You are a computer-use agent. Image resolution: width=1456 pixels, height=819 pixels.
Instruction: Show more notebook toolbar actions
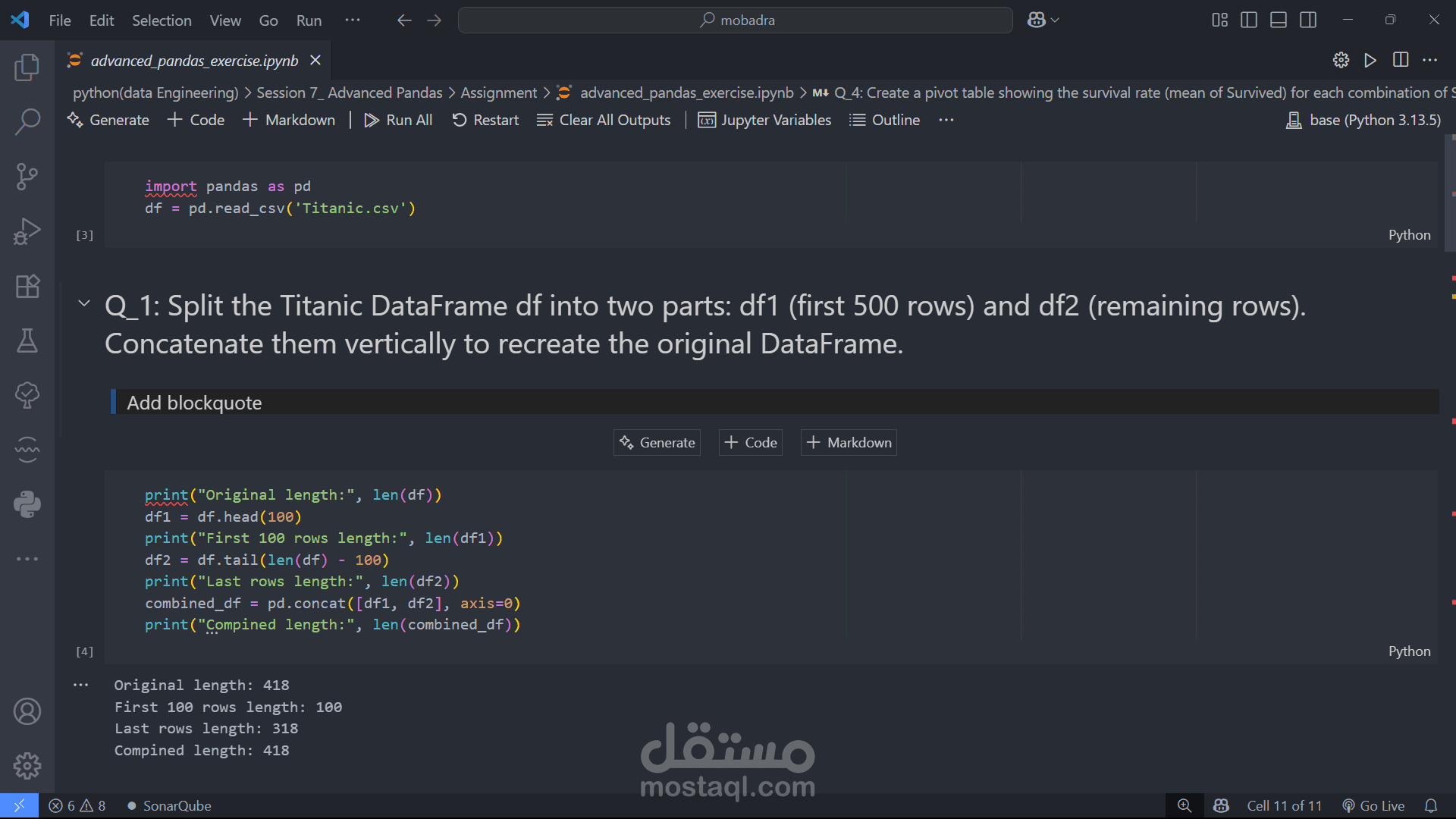pyautogui.click(x=946, y=120)
